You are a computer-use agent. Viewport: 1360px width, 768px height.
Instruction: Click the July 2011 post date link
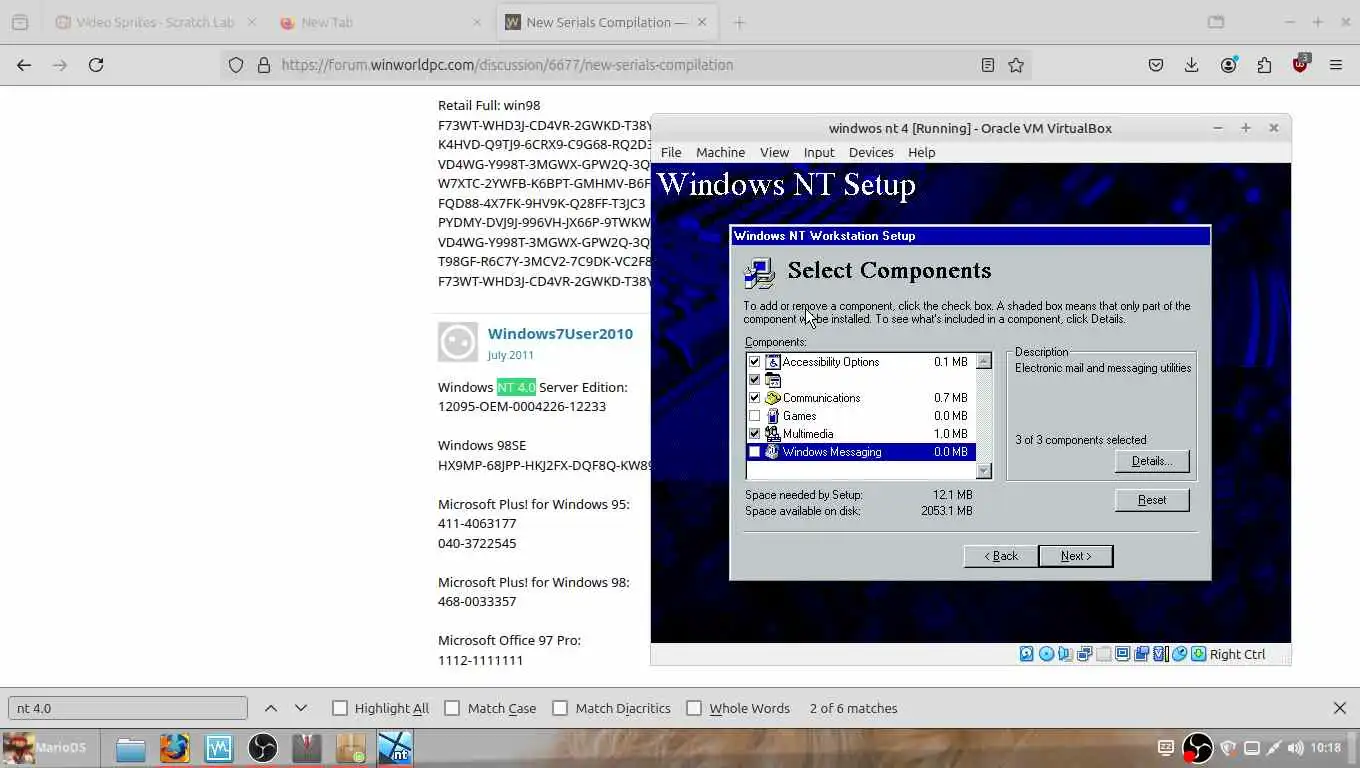[x=511, y=355]
